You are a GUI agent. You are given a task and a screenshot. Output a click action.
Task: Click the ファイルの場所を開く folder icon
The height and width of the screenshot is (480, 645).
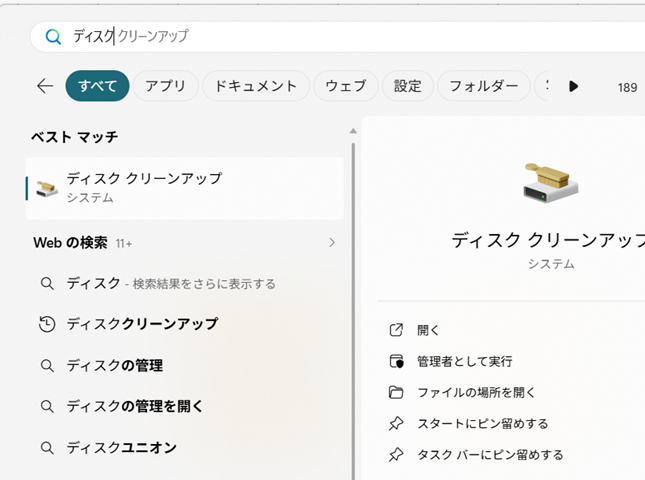coord(396,392)
